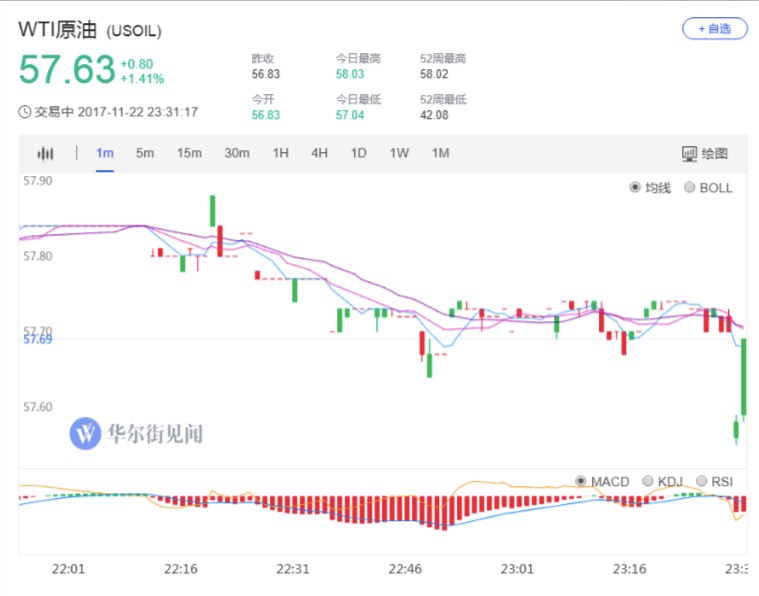Select the 4H timeframe tab
759x596 pixels.
[x=319, y=153]
